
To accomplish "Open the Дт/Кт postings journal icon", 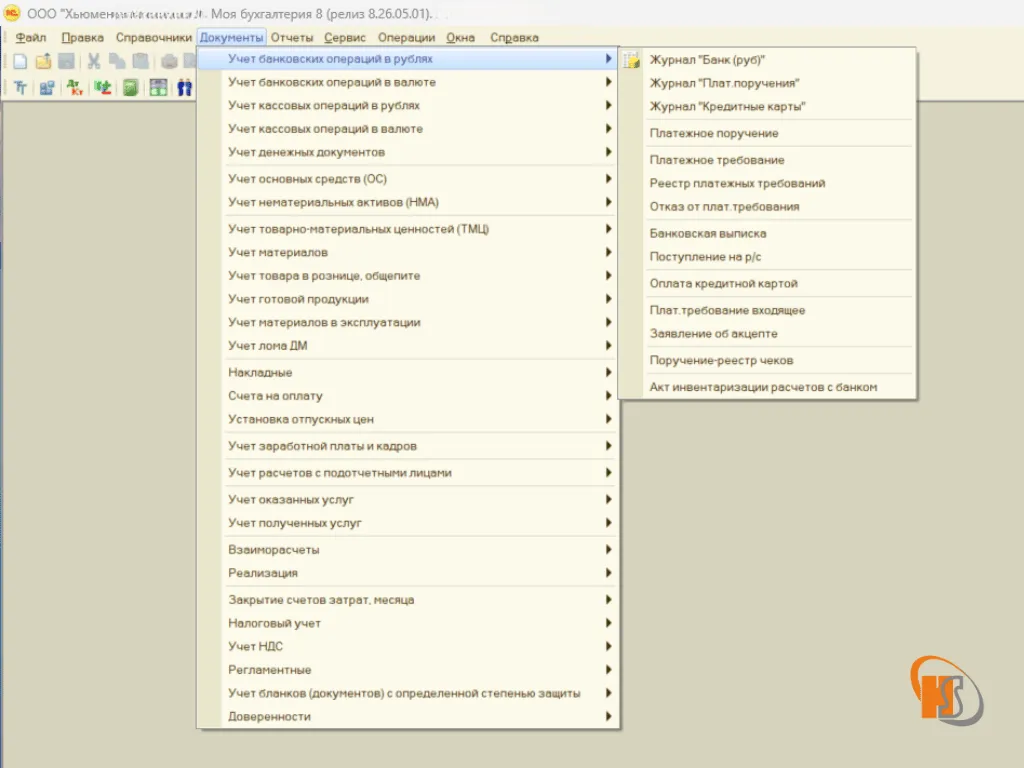I will (x=74, y=88).
